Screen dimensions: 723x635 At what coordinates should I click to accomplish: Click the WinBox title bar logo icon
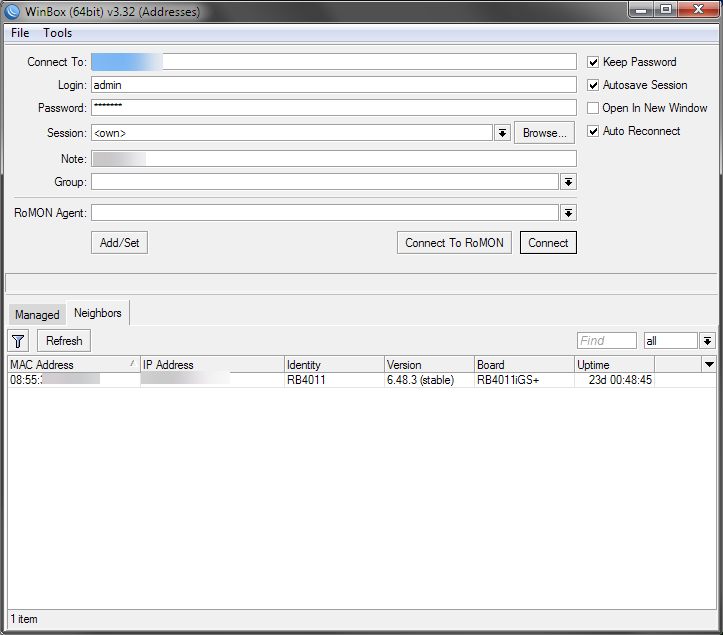12,11
